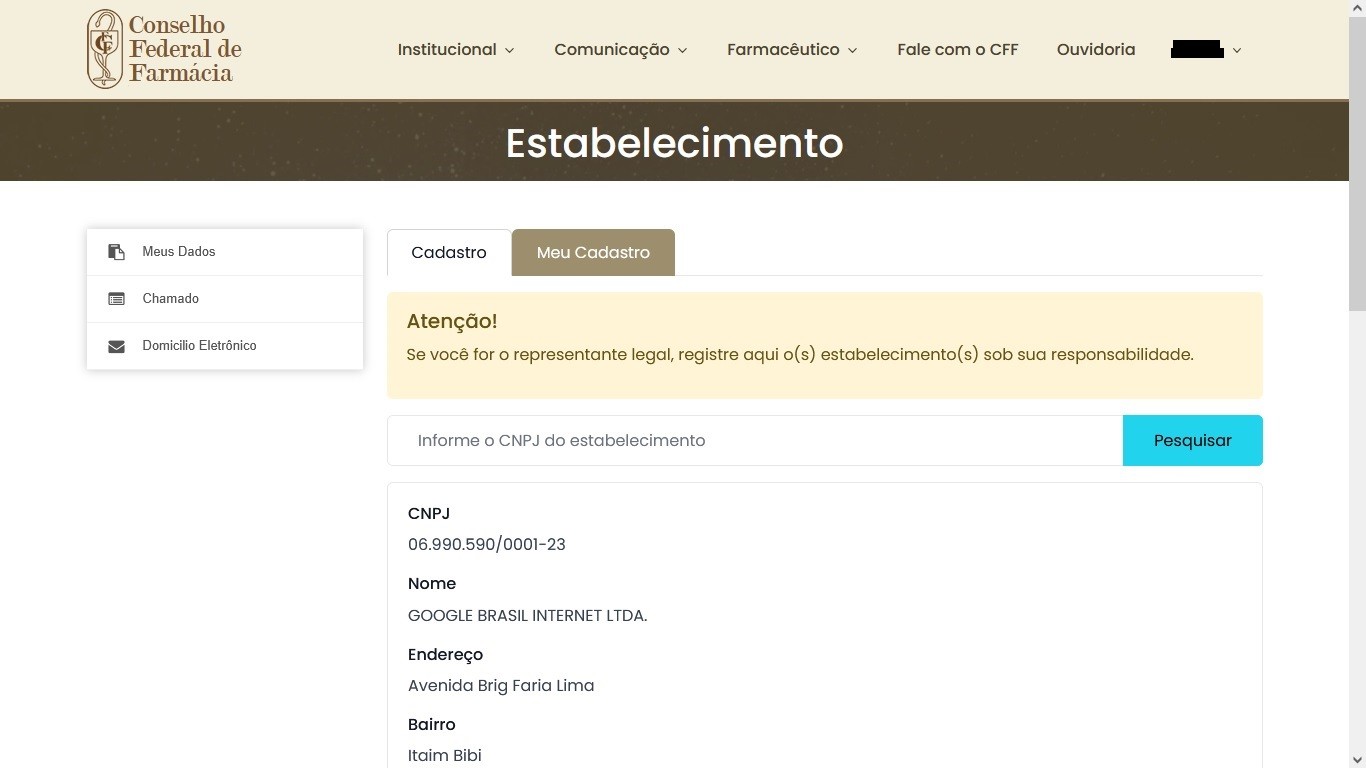The width and height of the screenshot is (1366, 768).
Task: Expand the Institucional dropdown menu
Action: click(x=455, y=50)
